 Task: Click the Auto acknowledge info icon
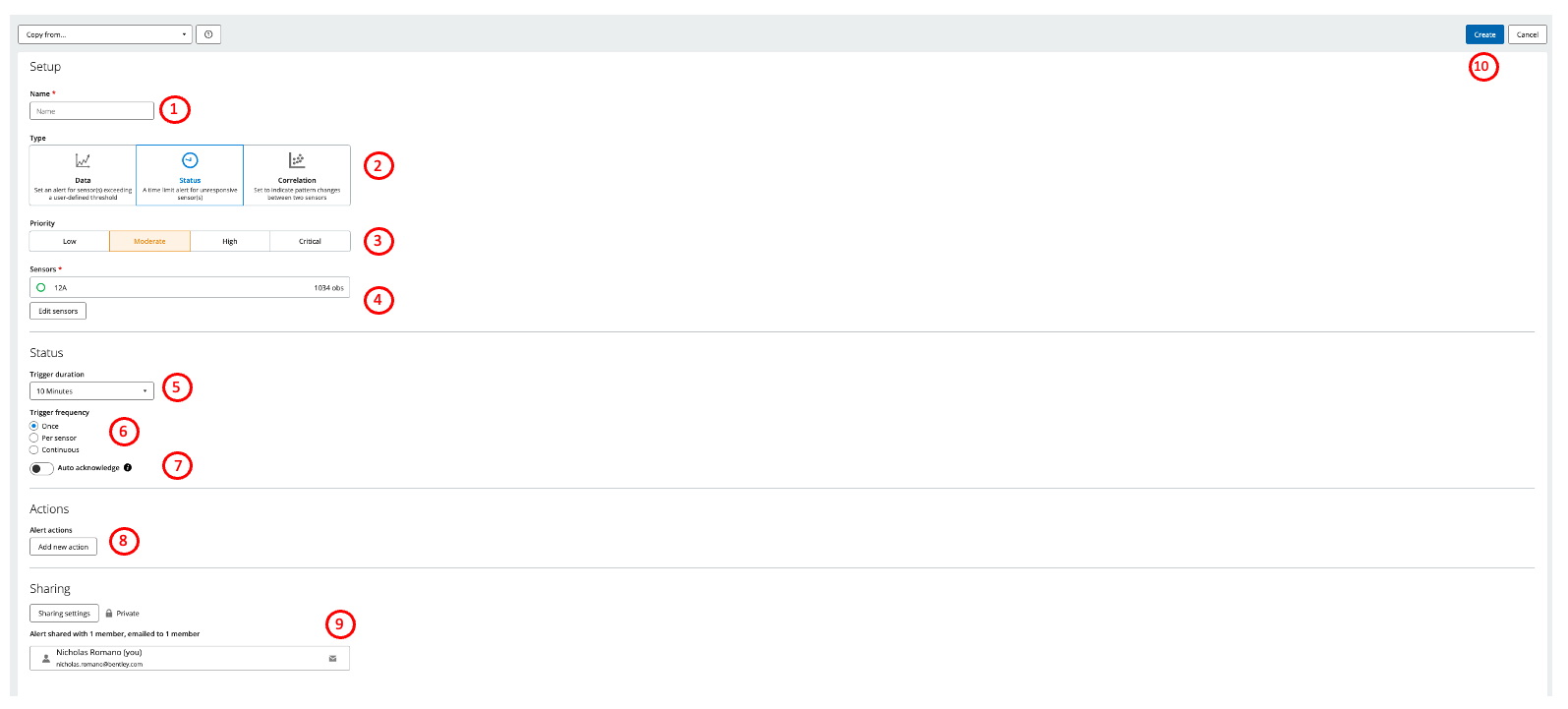[x=128, y=468]
